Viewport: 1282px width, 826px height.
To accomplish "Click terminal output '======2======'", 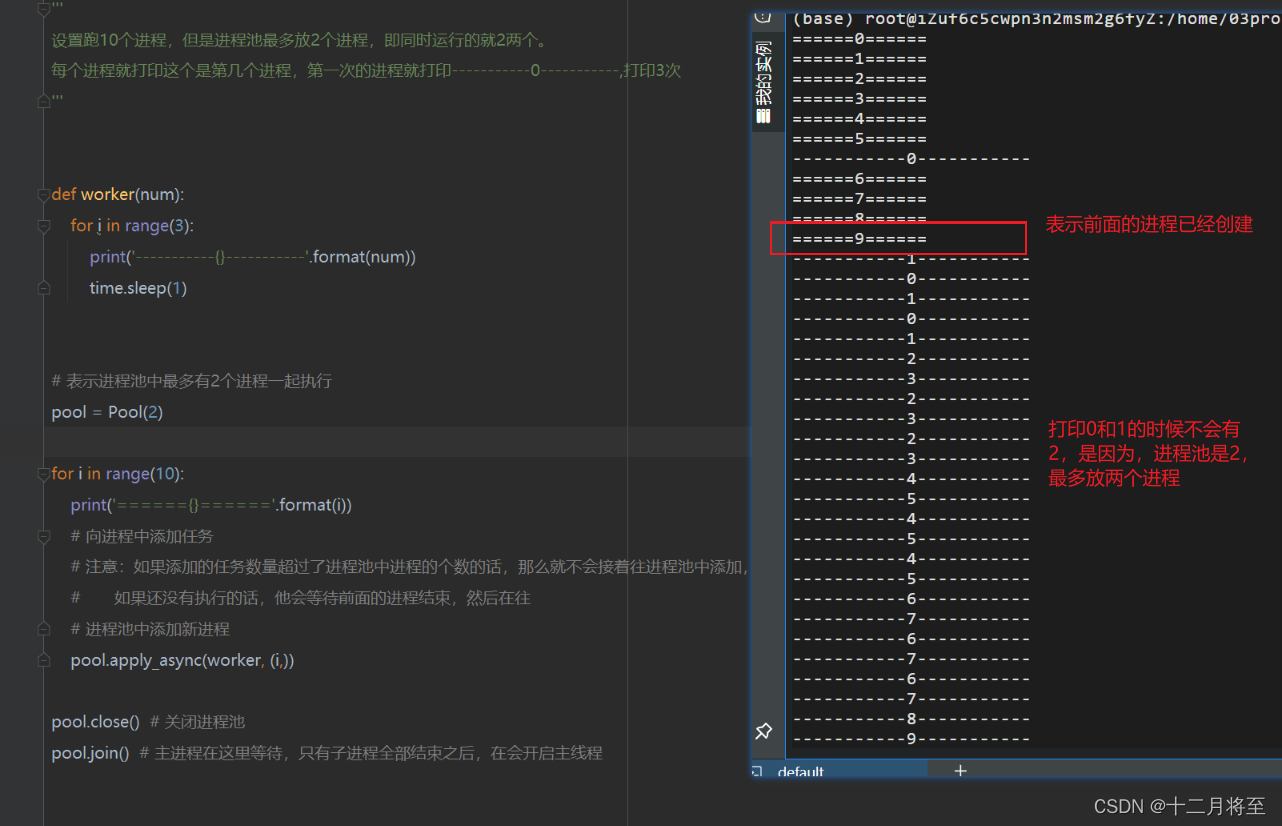I will click(860, 79).
